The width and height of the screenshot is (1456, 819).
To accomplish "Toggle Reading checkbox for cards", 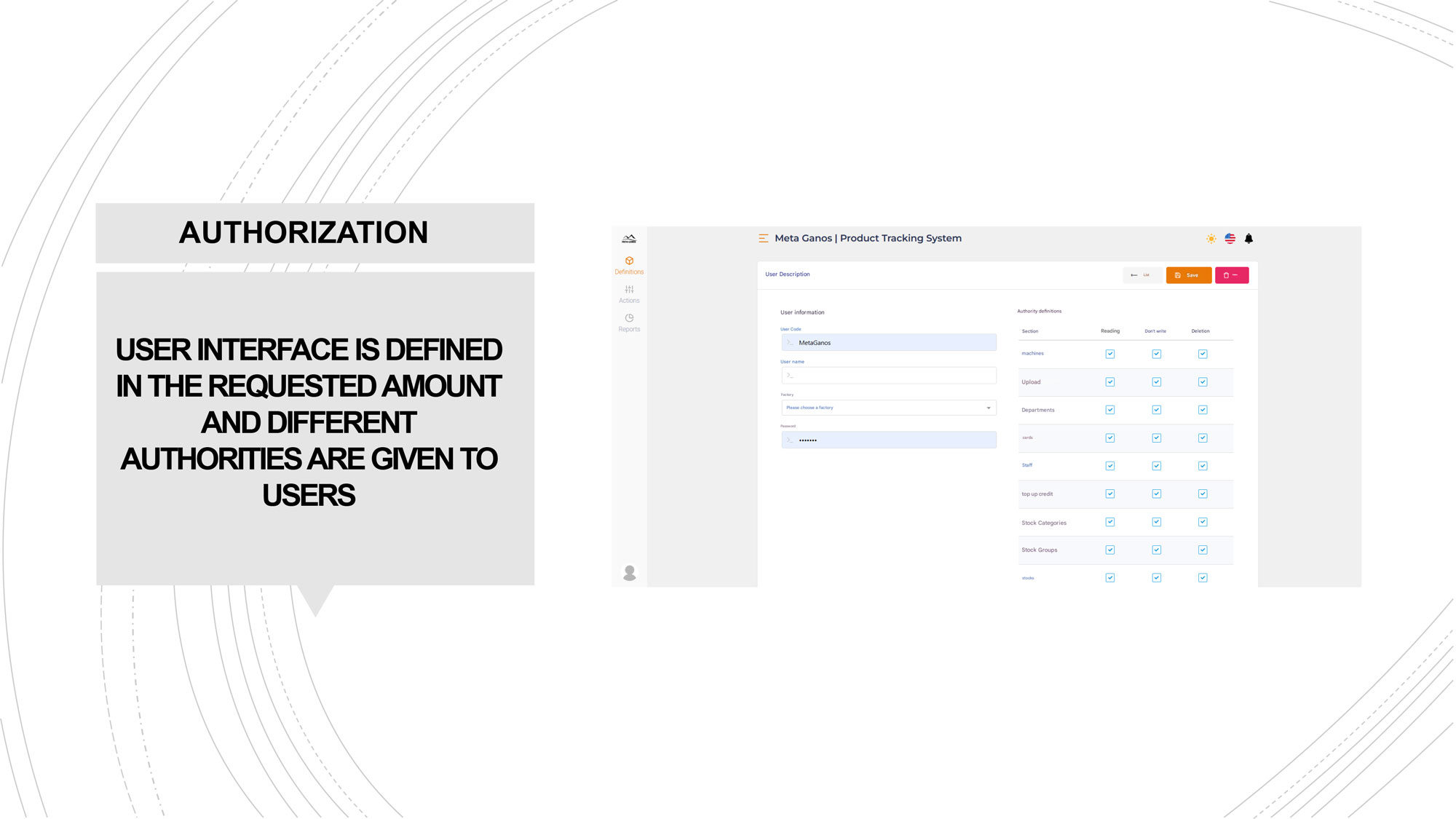I will [x=1110, y=438].
